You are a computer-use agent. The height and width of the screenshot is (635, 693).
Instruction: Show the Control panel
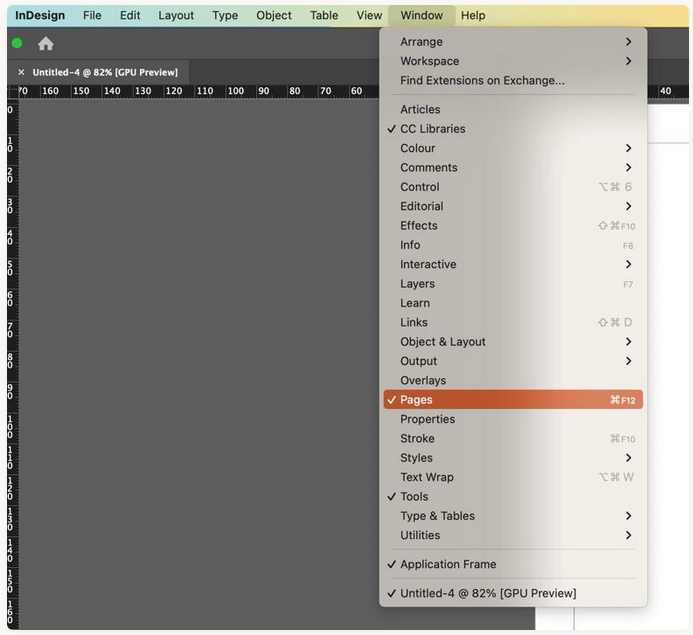[x=513, y=187]
